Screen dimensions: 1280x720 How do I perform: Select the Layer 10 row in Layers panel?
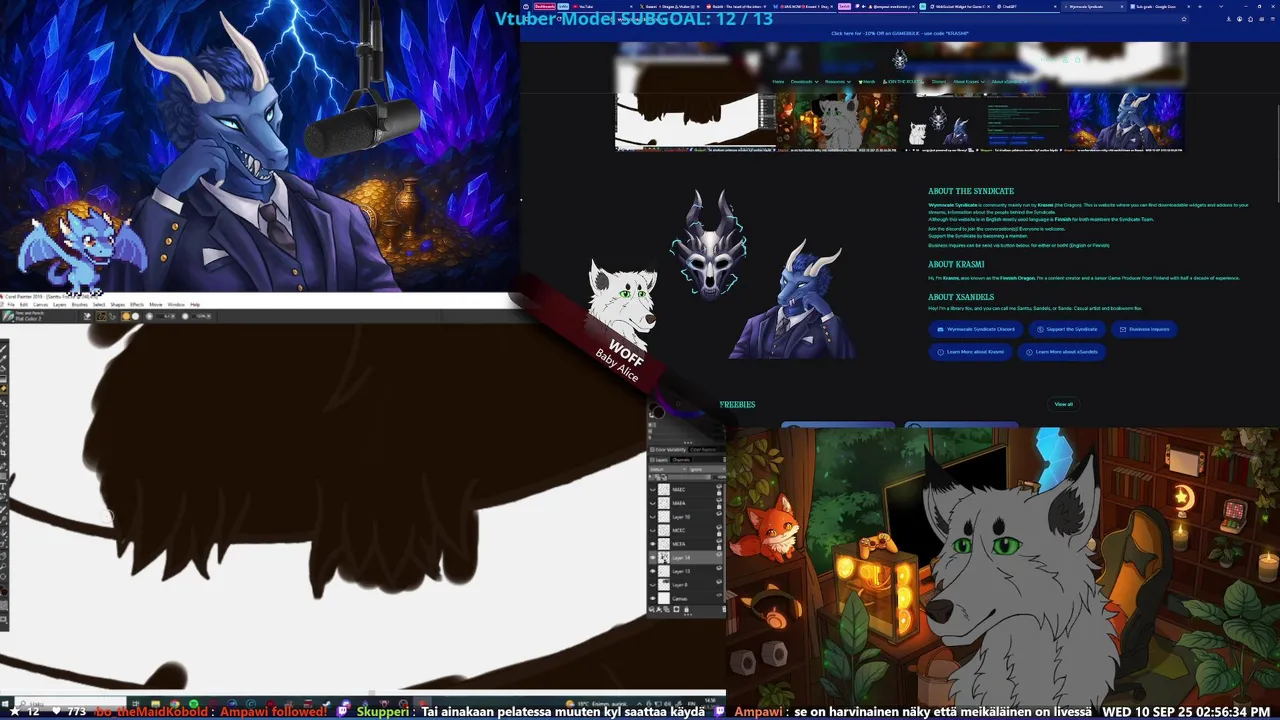tap(686, 517)
